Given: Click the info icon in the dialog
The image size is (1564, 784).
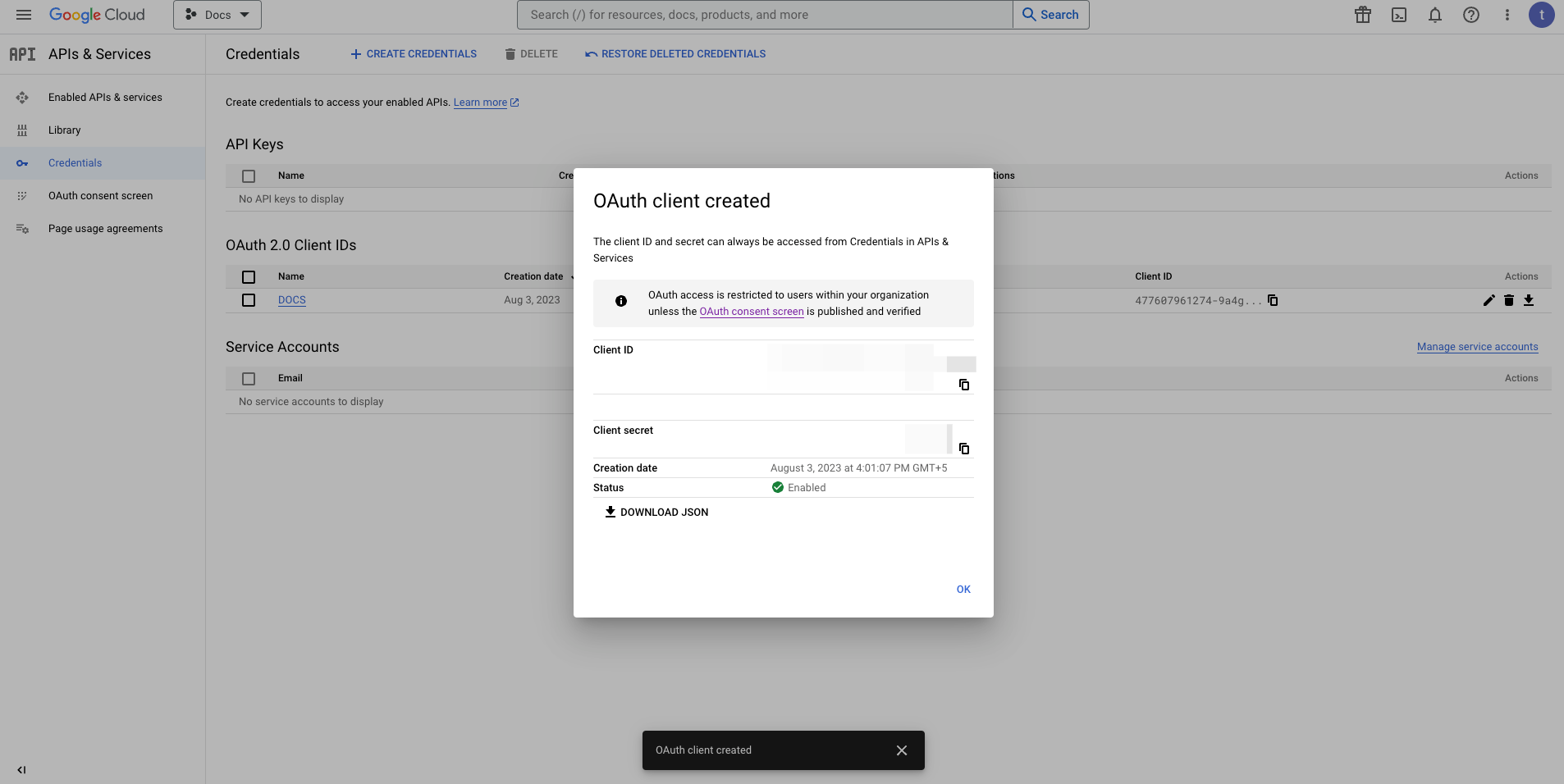Looking at the screenshot, I should [621, 301].
